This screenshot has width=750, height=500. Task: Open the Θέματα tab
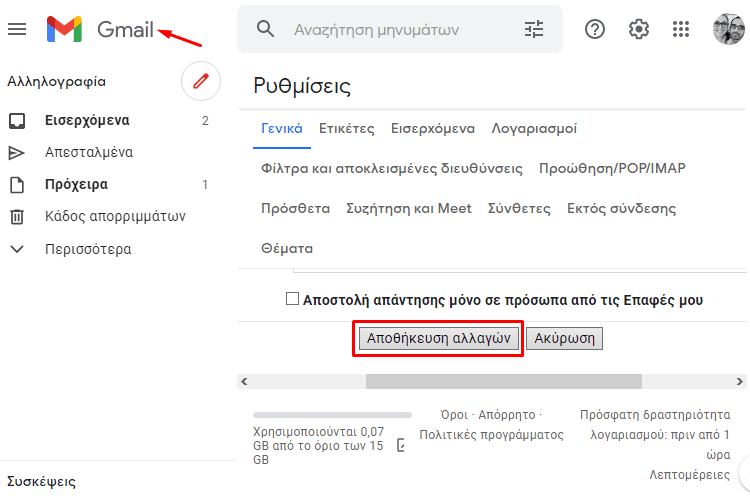[x=287, y=249]
